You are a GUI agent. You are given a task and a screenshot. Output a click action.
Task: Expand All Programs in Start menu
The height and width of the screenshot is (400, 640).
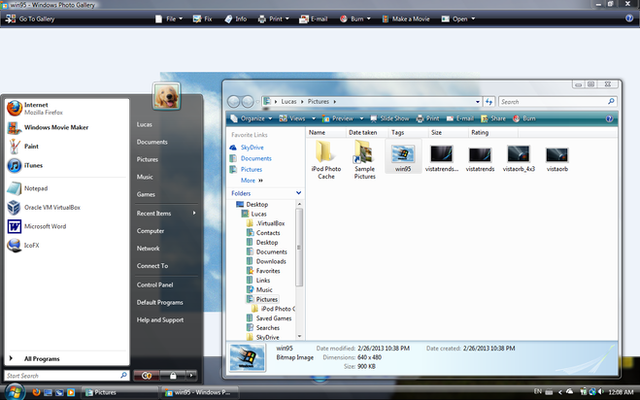click(x=67, y=359)
